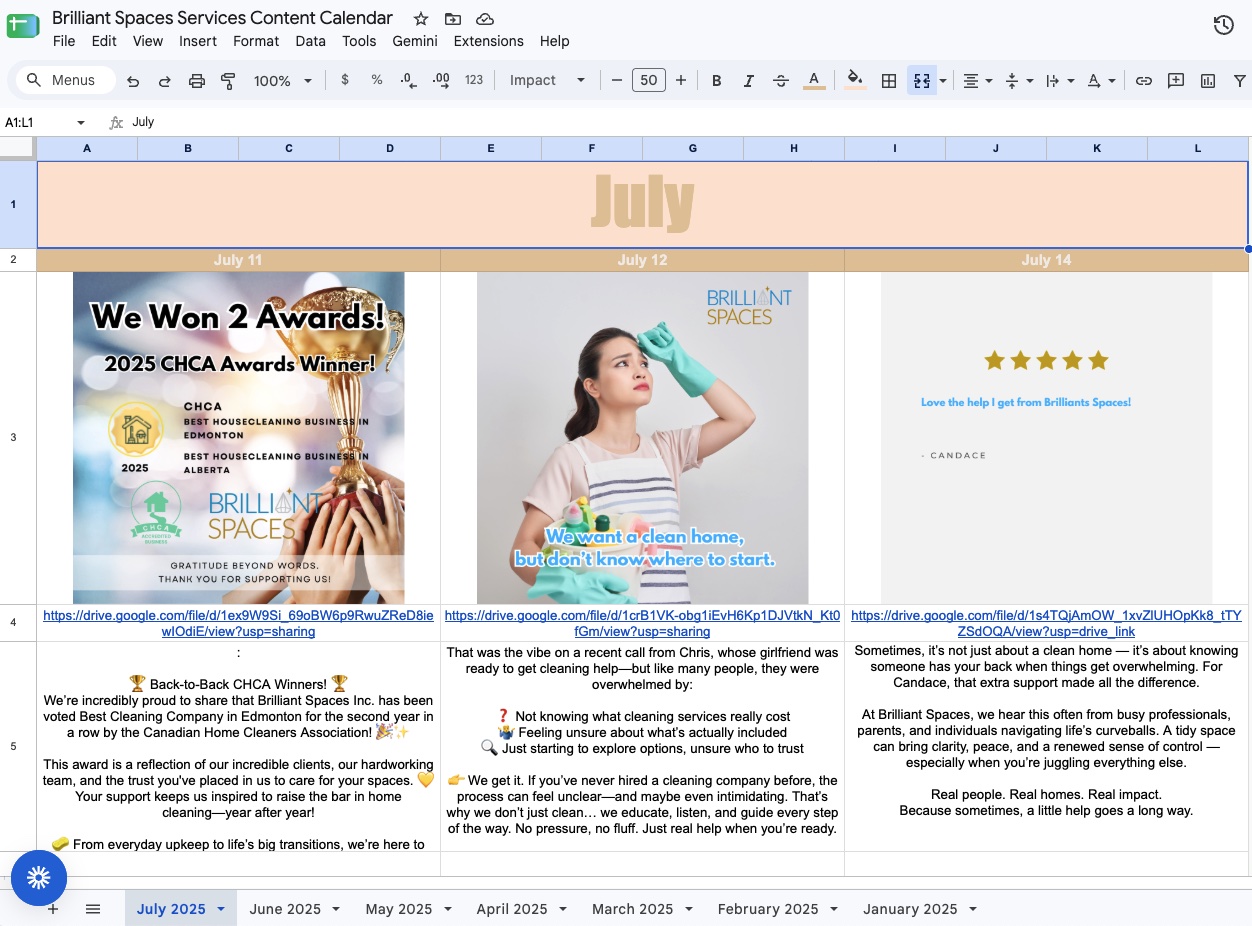Insert a chart
This screenshot has height=926, width=1252.
click(x=1208, y=81)
